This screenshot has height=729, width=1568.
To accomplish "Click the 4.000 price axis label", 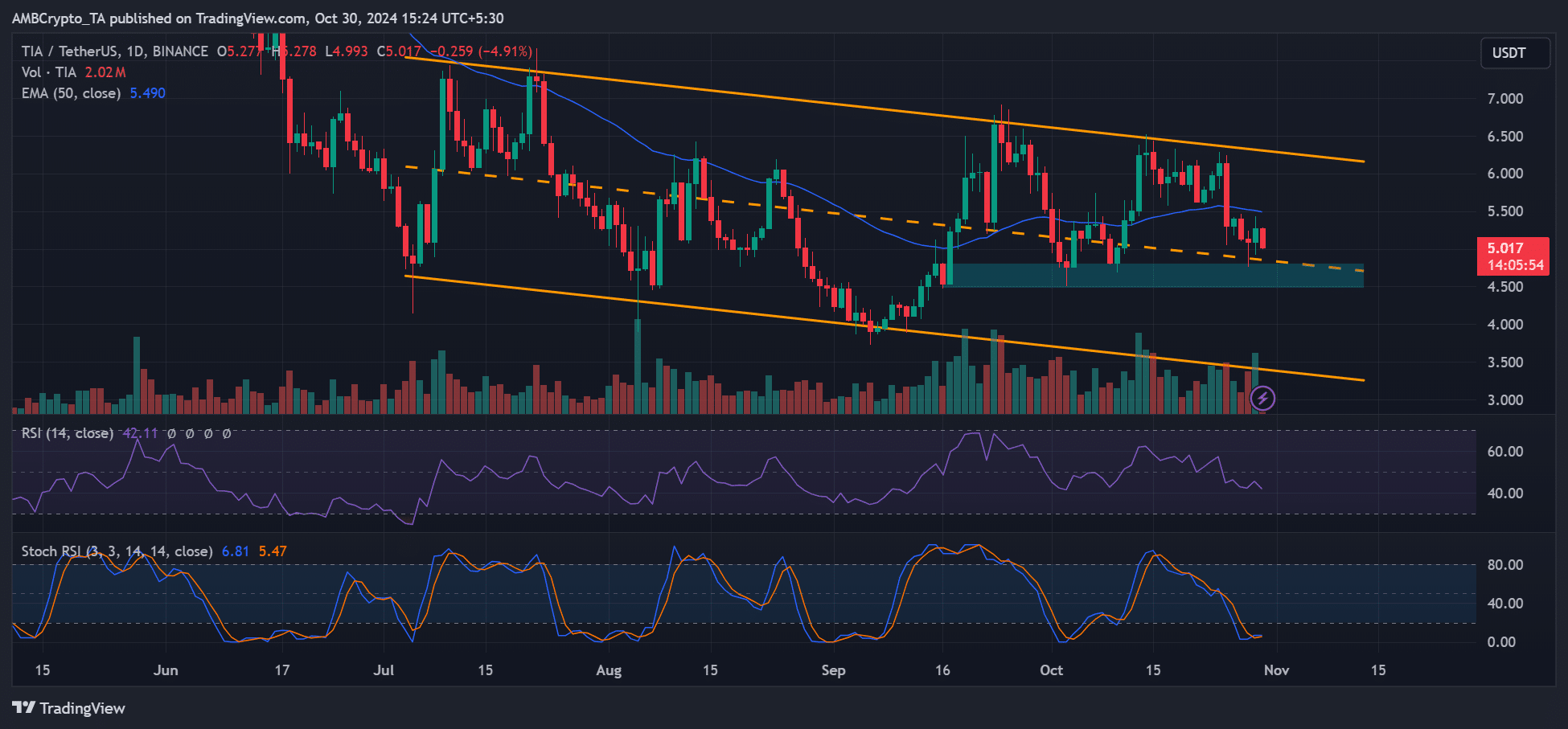I will pyautogui.click(x=1505, y=325).
